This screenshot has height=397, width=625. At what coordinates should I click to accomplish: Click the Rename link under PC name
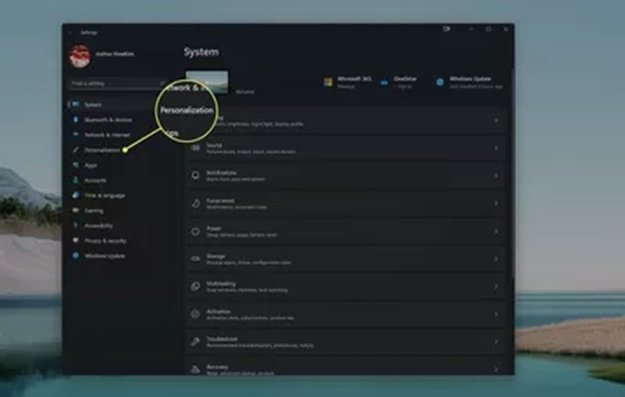pos(245,92)
